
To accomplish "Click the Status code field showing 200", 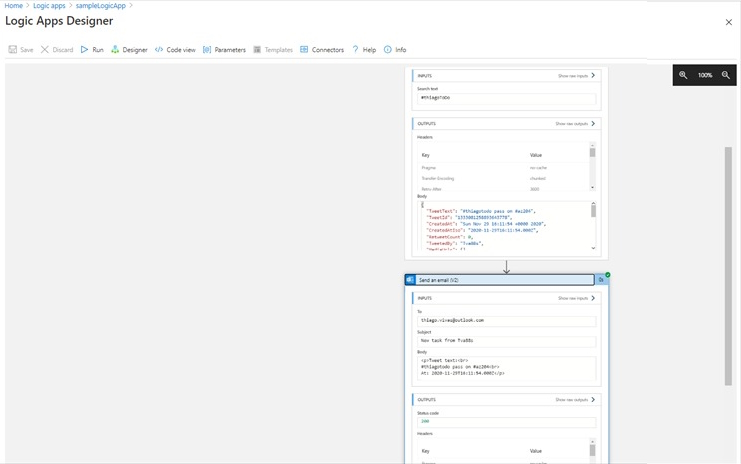I will coord(506,421).
